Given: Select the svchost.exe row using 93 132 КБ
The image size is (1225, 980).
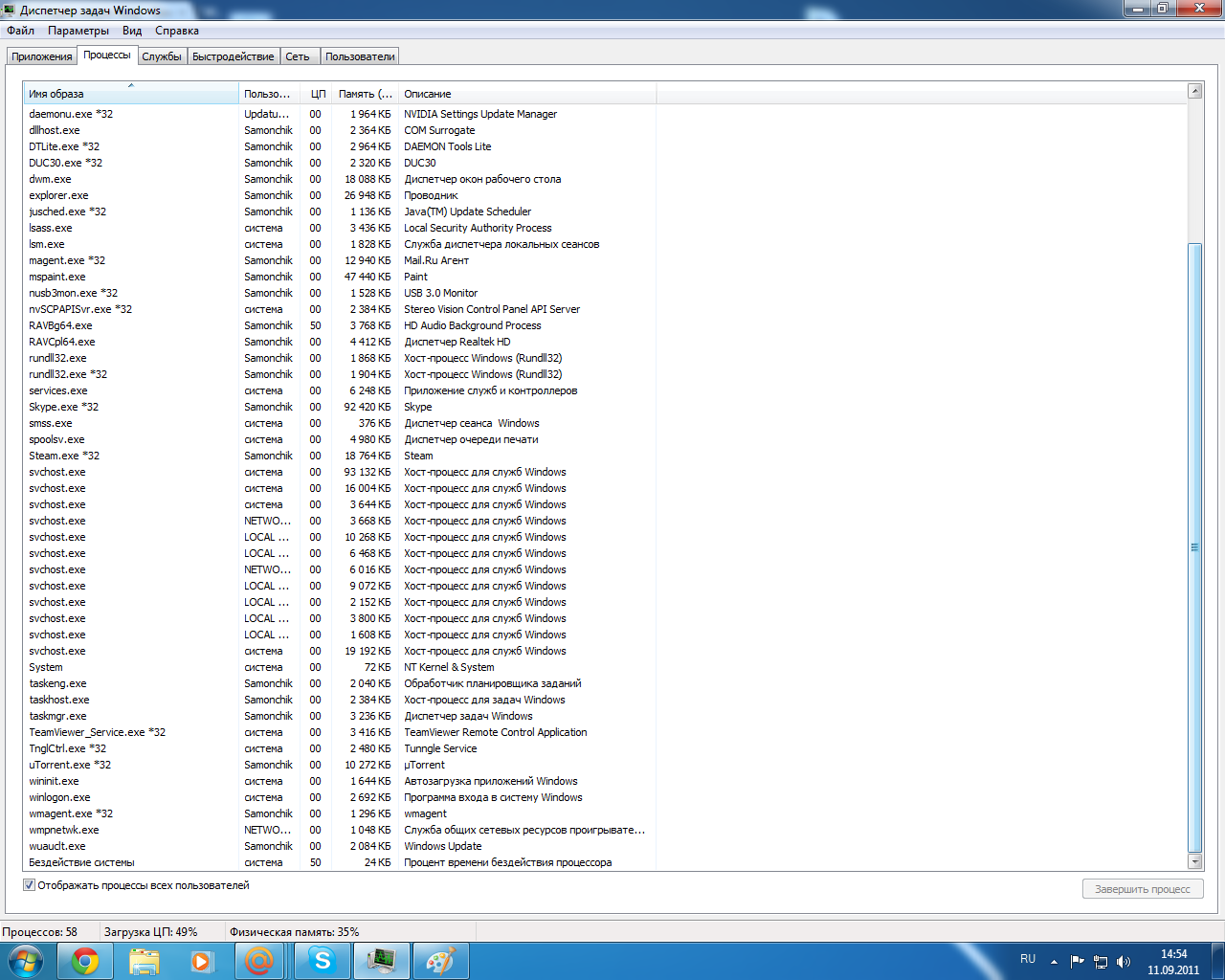Looking at the screenshot, I should point(340,472).
